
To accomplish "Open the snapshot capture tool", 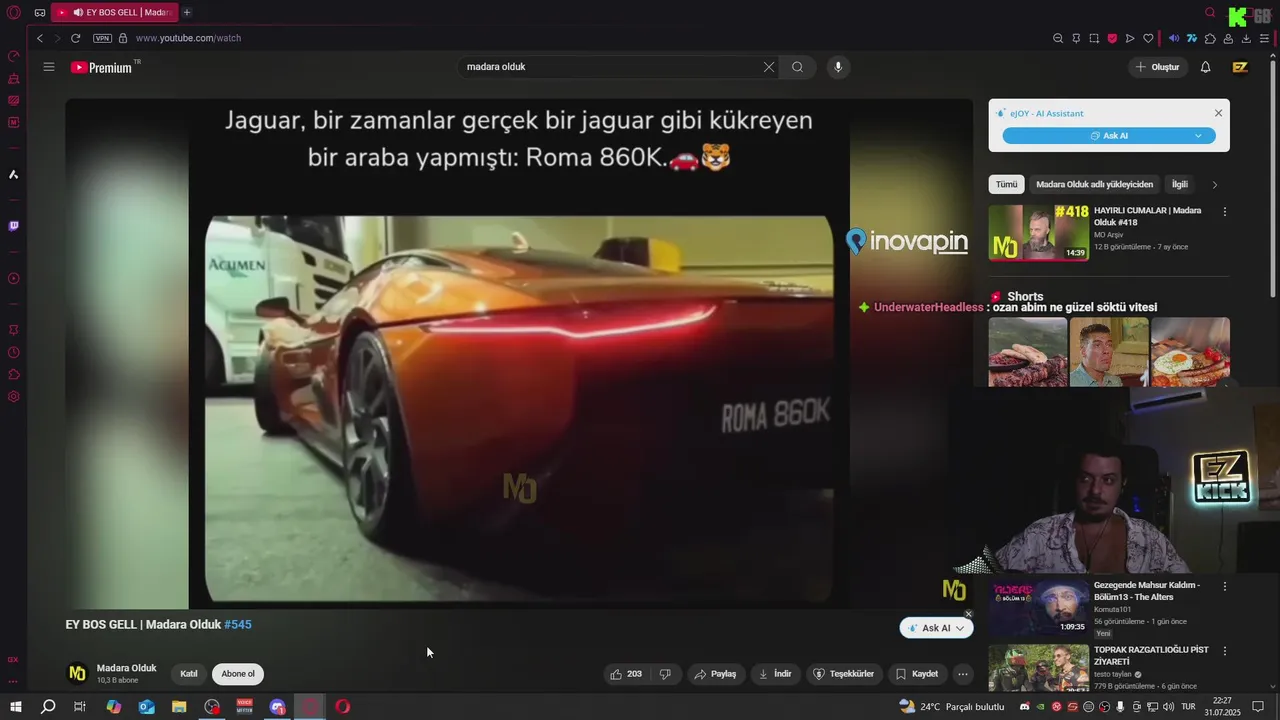I will pyautogui.click(x=1094, y=38).
